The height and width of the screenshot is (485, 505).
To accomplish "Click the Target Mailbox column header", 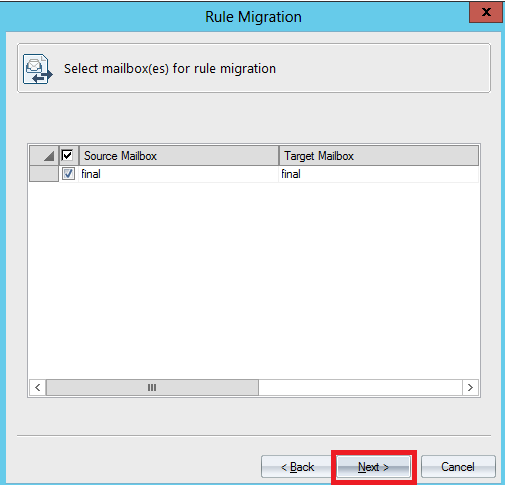I will (379, 156).
